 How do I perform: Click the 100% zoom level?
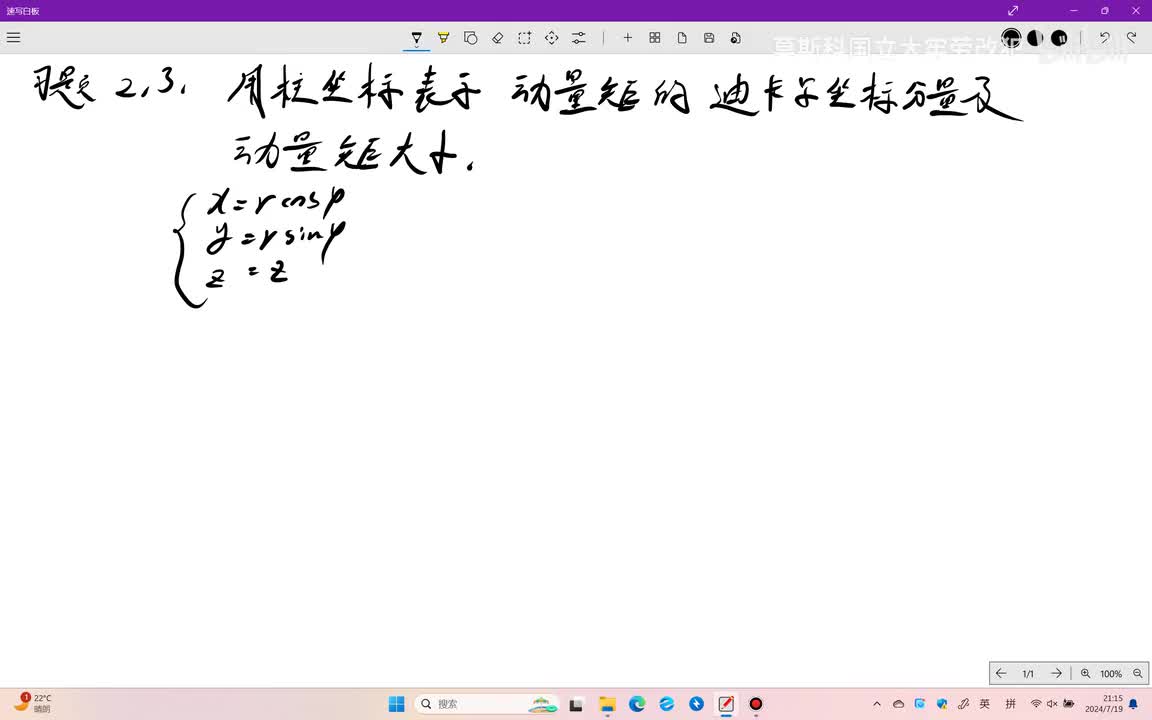[1111, 674]
